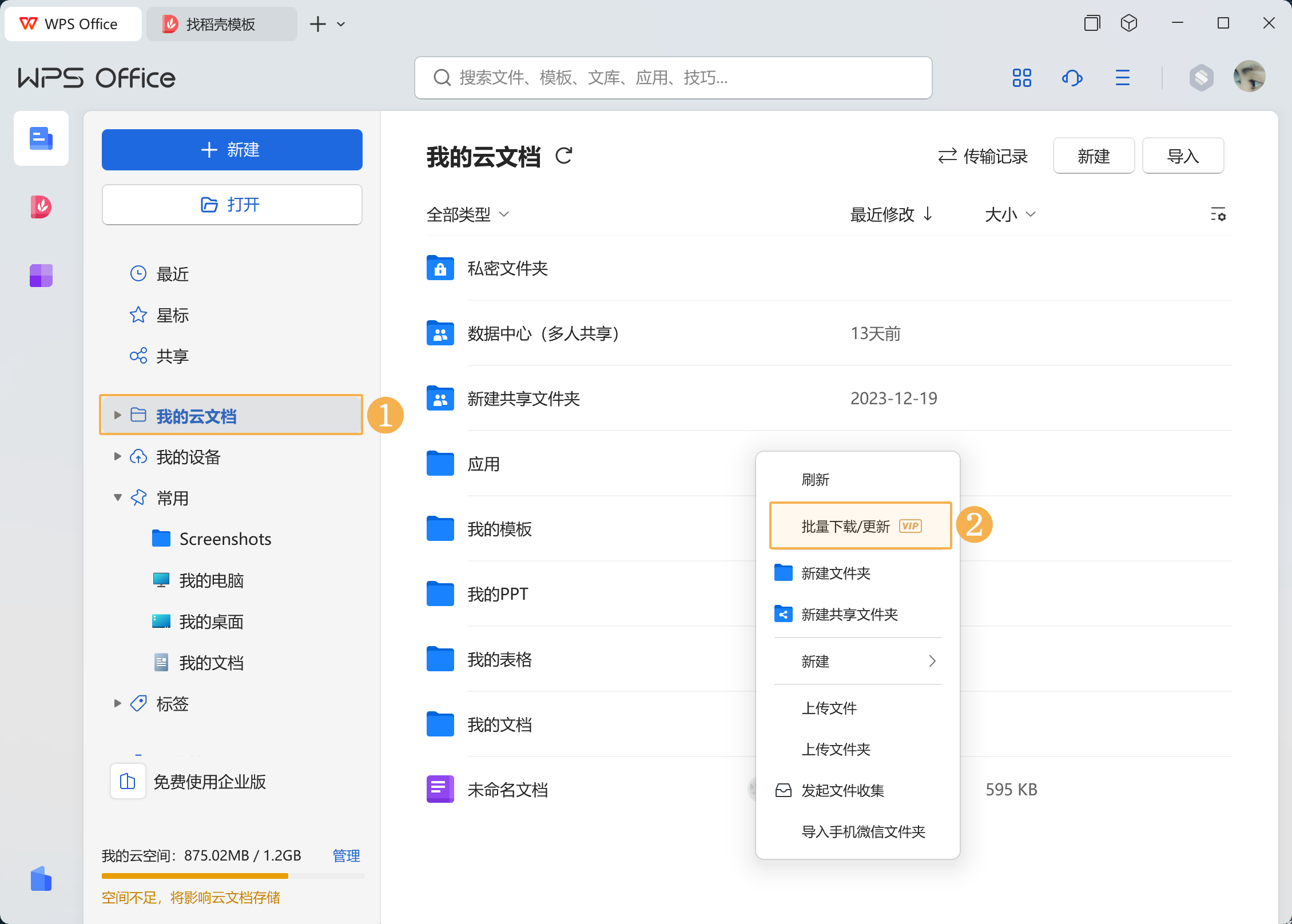Open the 全部类型 filter dropdown
This screenshot has height=924, width=1292.
(467, 215)
